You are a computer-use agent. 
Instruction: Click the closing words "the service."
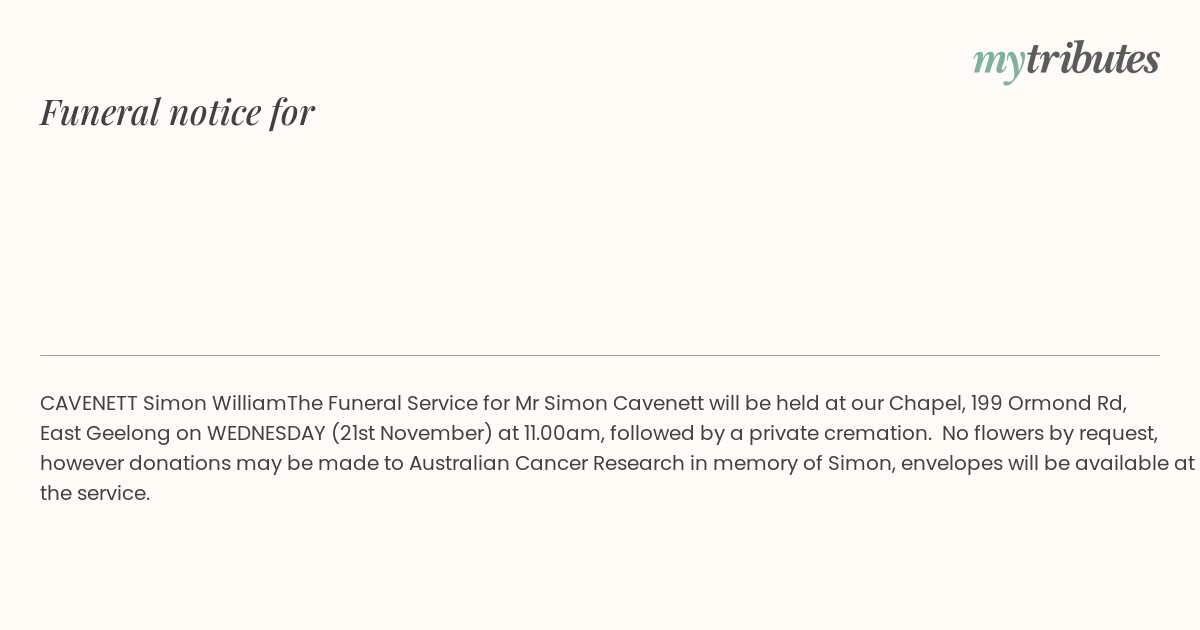95,493
